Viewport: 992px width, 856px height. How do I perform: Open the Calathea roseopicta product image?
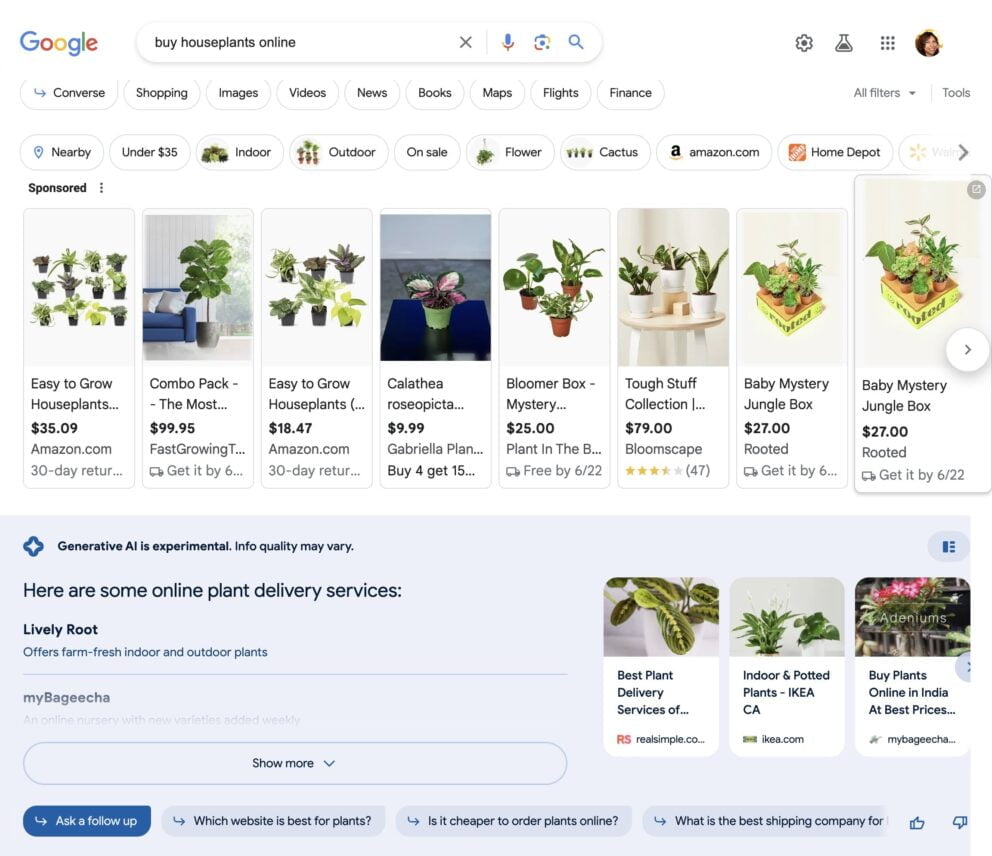(x=435, y=287)
